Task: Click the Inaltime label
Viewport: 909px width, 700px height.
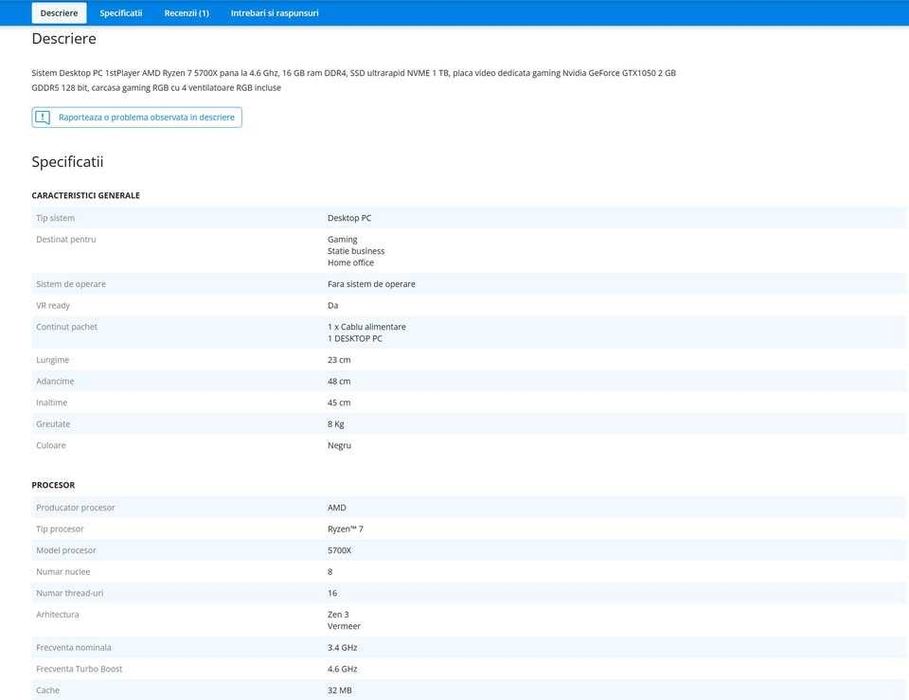Action: [52, 403]
